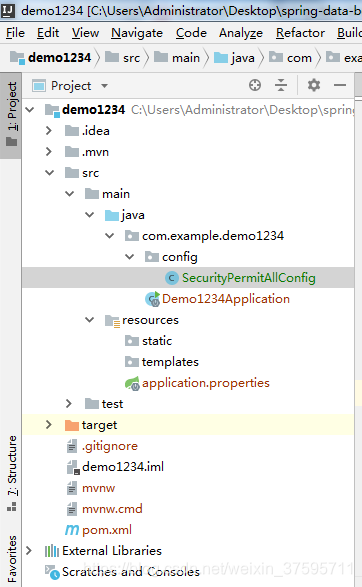Open the View menu
This screenshot has width=362, height=587.
pos(85,33)
